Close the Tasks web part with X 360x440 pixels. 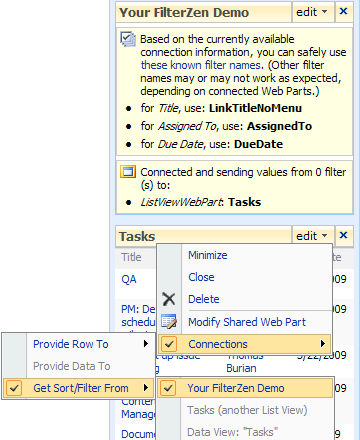(343, 235)
